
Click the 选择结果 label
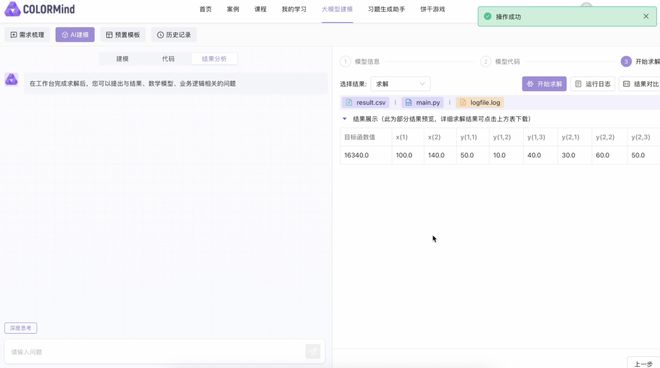353,84
